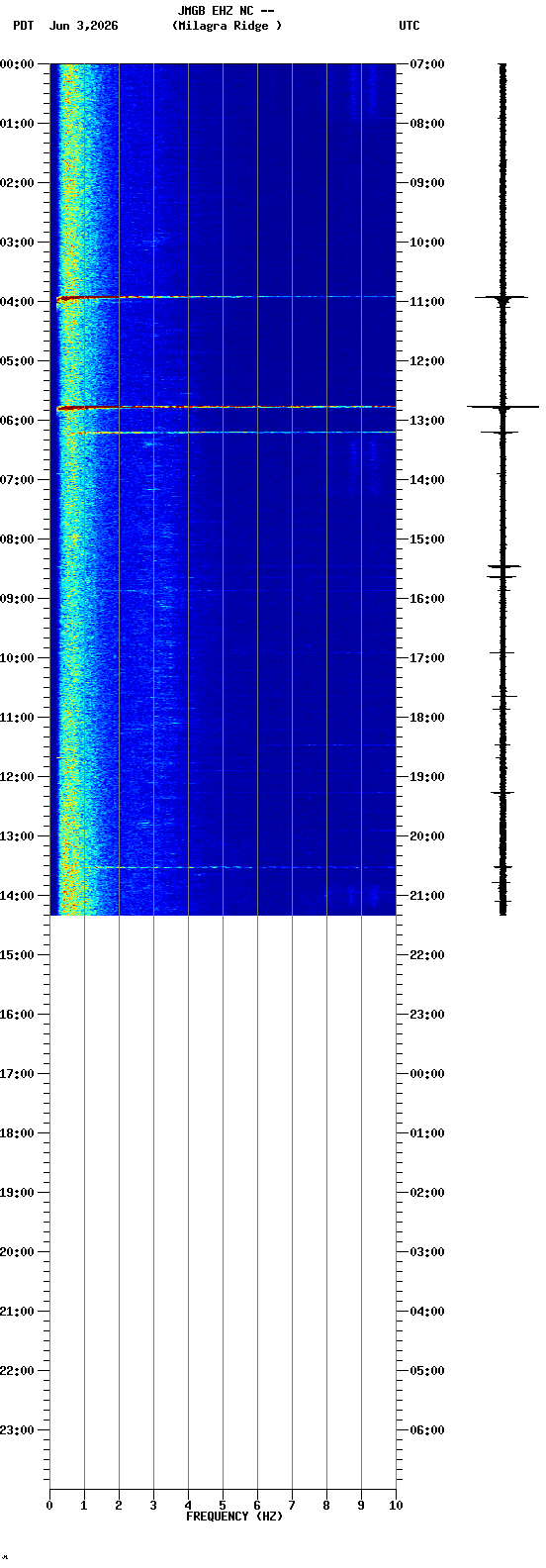Image resolution: width=546 pixels, height=1568 pixels.
Task: Click the 11:00 UTC time label
Action: point(427,302)
